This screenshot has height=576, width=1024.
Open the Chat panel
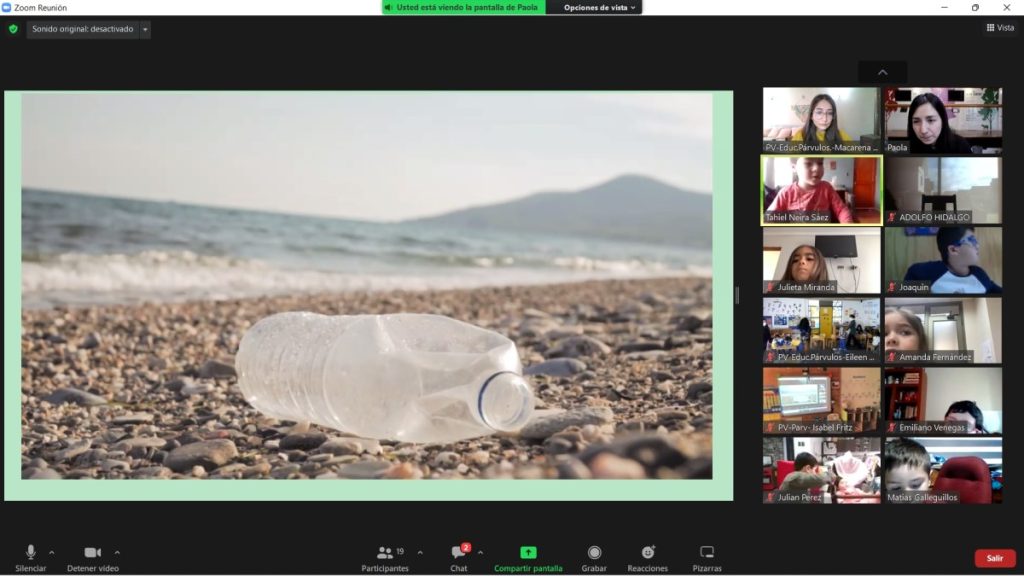click(x=459, y=553)
